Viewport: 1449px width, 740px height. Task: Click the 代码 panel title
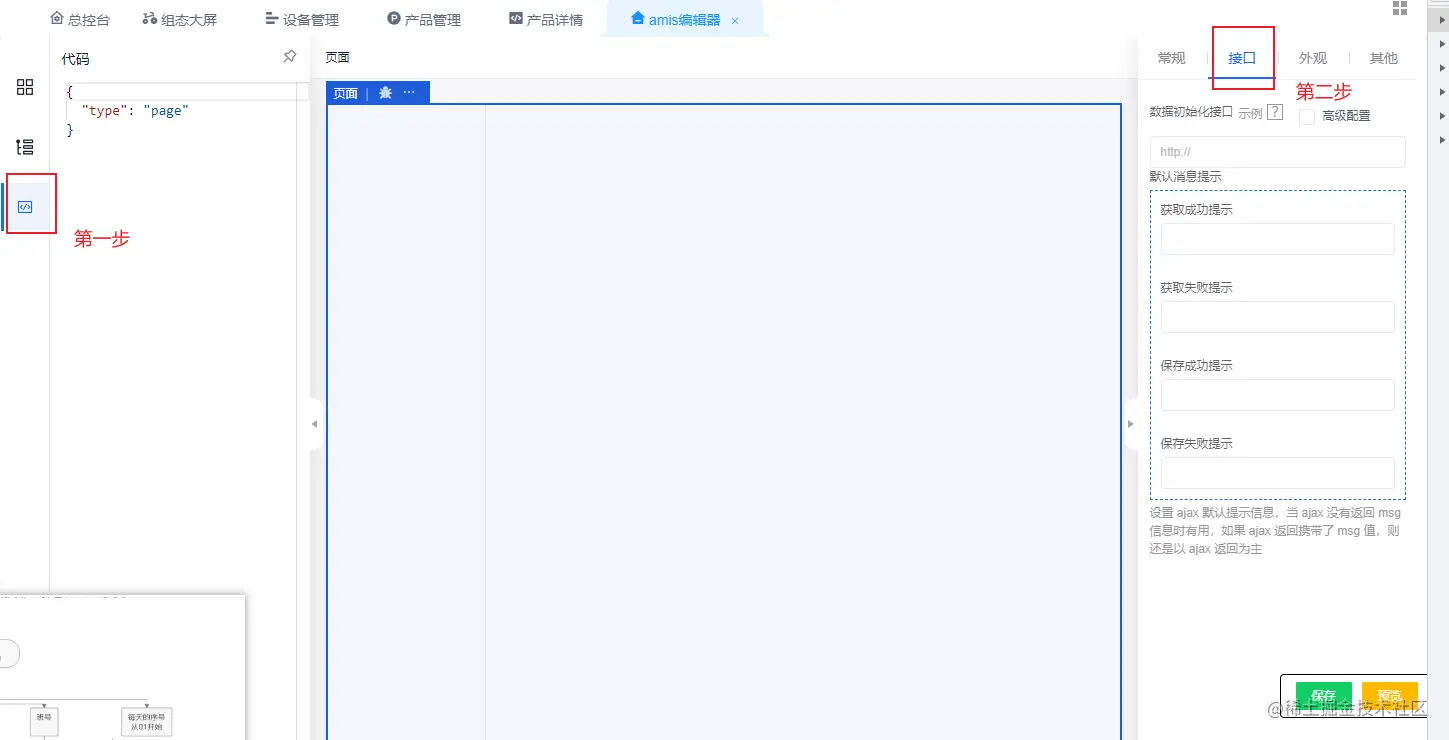(75, 59)
